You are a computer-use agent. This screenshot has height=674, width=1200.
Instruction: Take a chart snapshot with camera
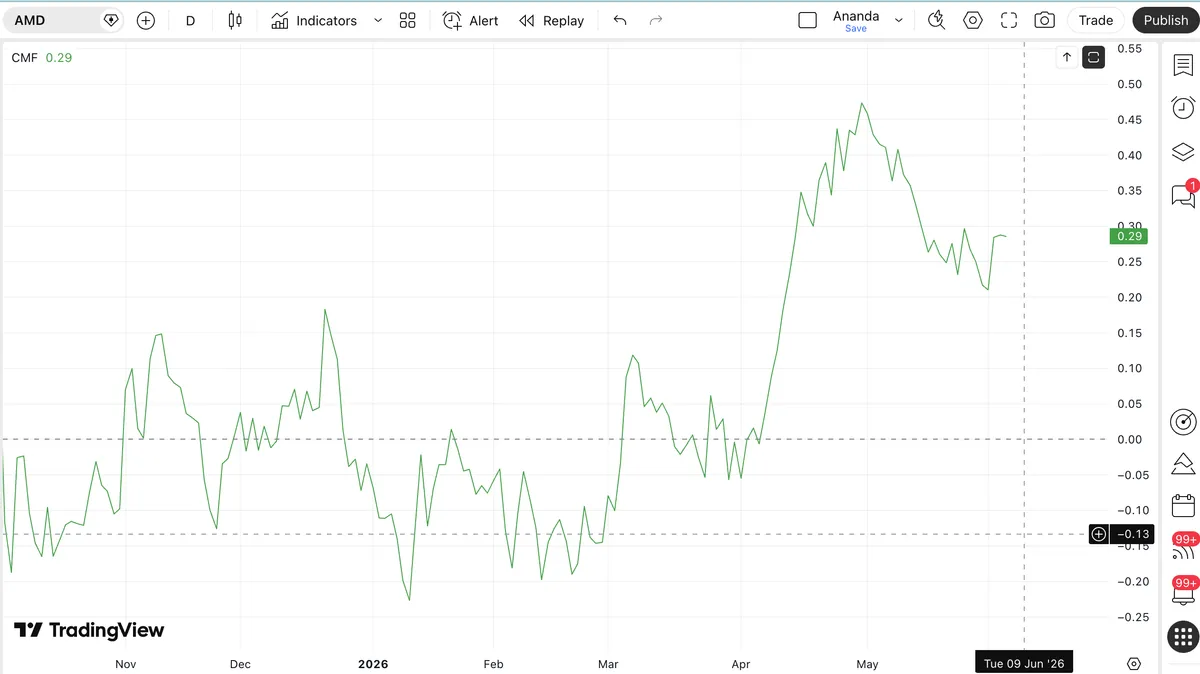click(x=1045, y=20)
